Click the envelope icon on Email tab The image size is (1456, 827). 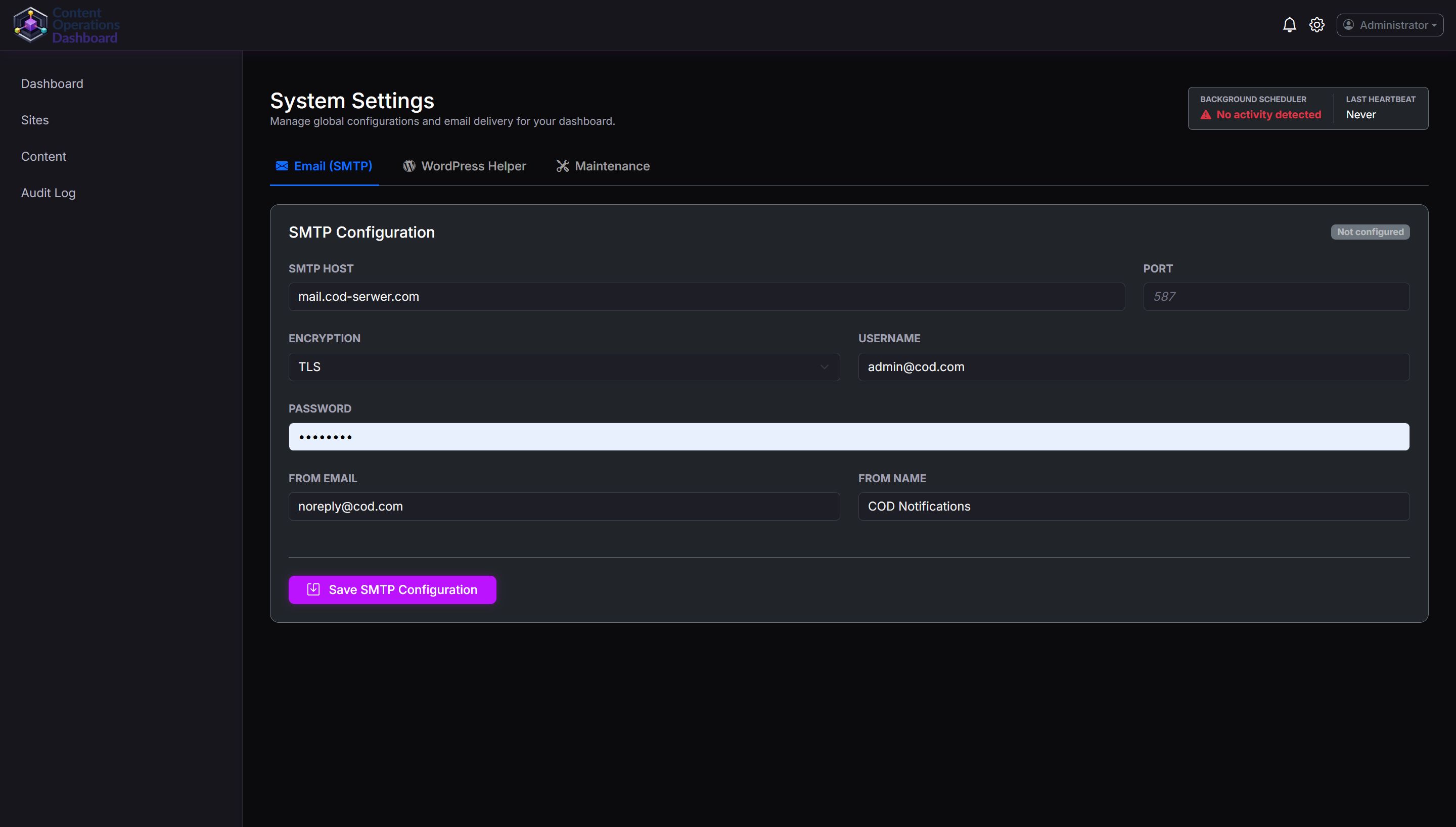coord(282,166)
